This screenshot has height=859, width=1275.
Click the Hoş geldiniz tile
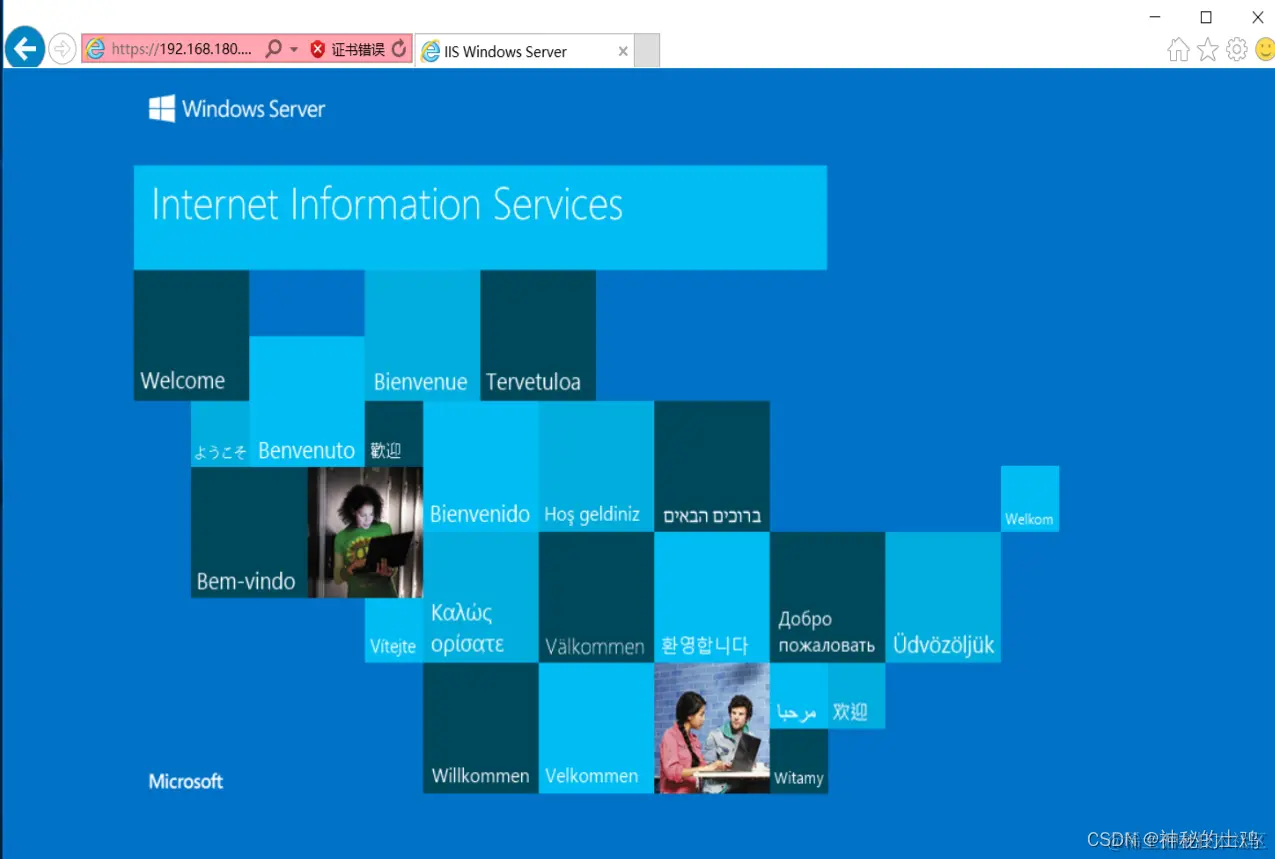click(x=596, y=466)
